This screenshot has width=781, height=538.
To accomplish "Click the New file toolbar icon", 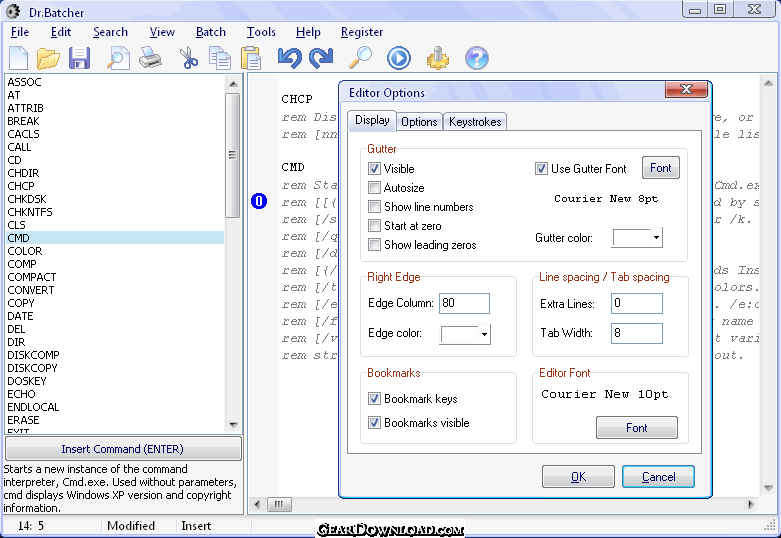I will [x=18, y=58].
